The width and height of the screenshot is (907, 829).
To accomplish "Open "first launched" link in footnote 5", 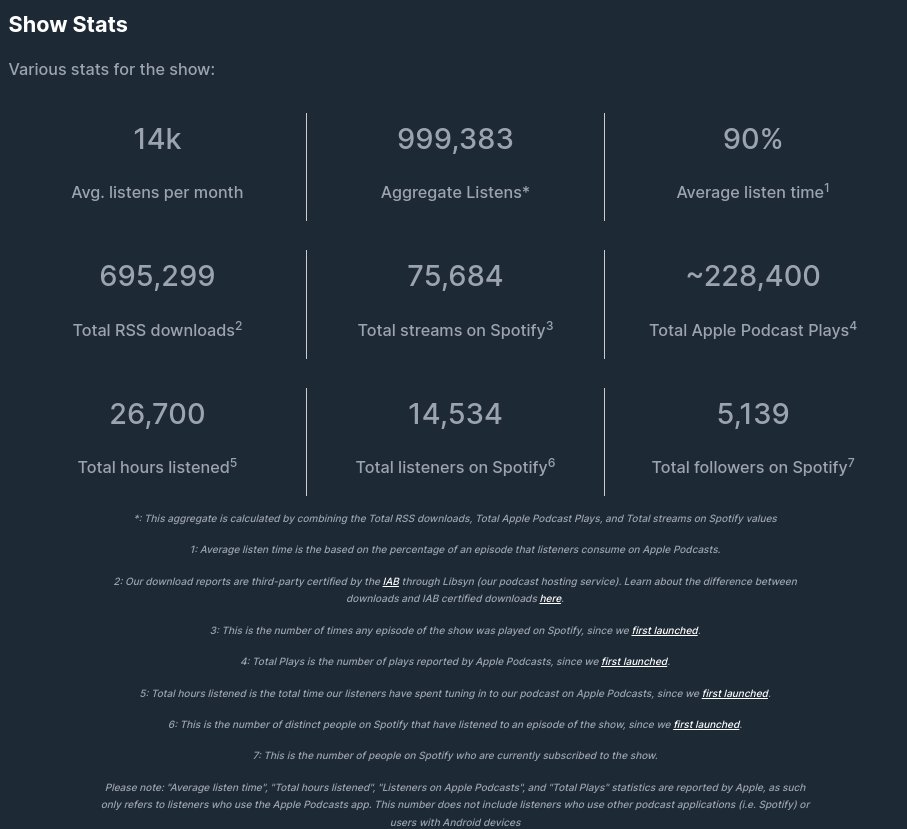I will 735,693.
